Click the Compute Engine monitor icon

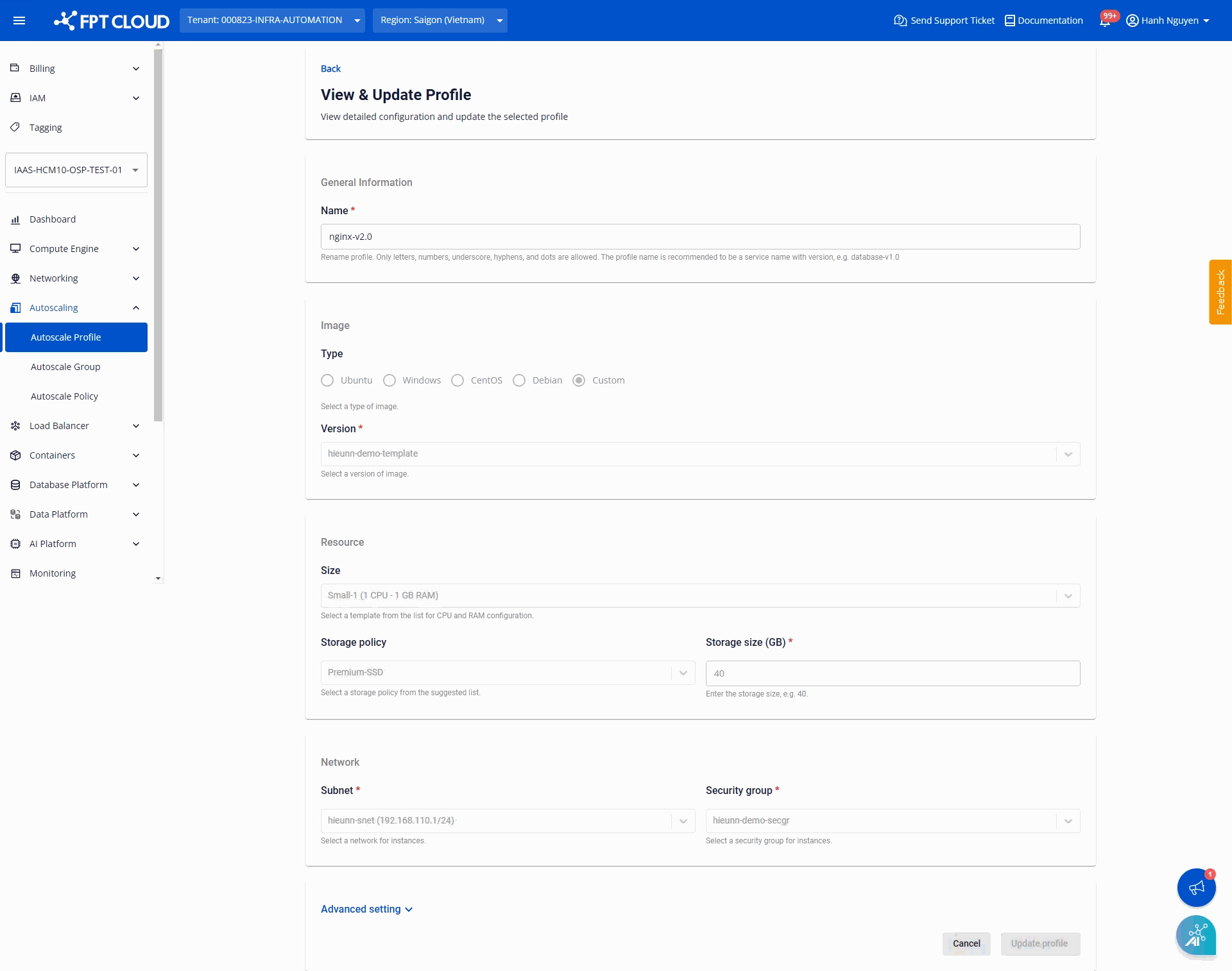(15, 249)
